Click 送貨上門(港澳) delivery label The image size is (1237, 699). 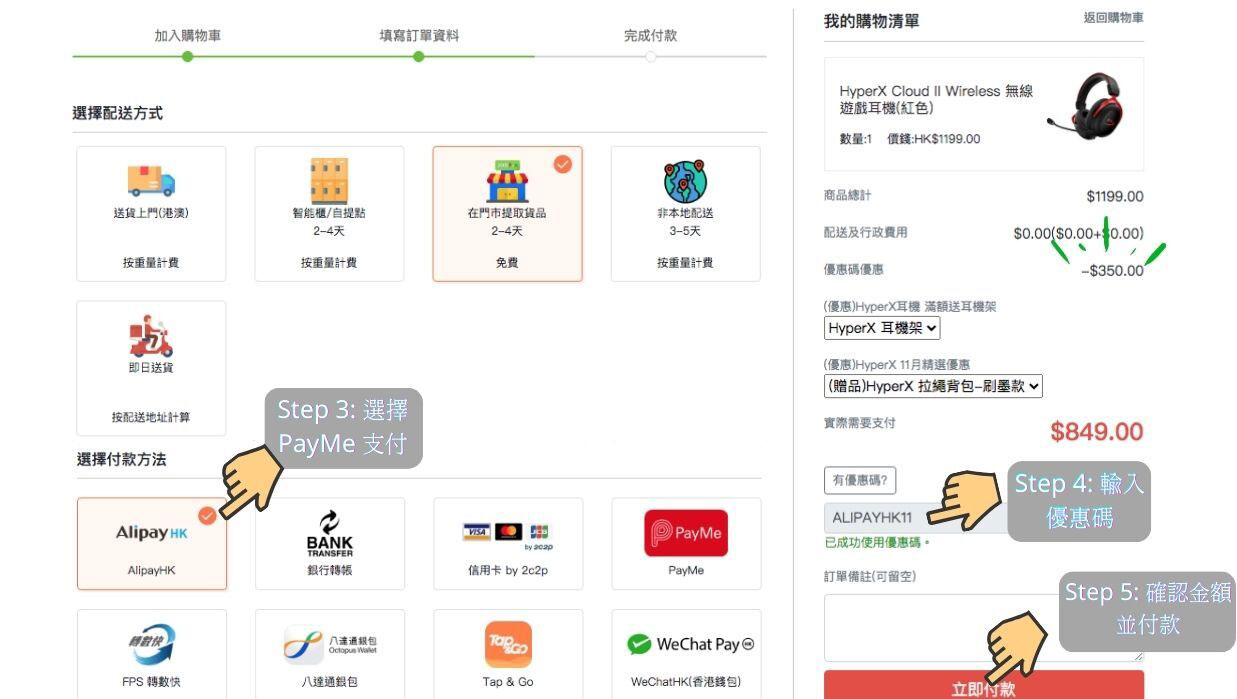coord(151,213)
